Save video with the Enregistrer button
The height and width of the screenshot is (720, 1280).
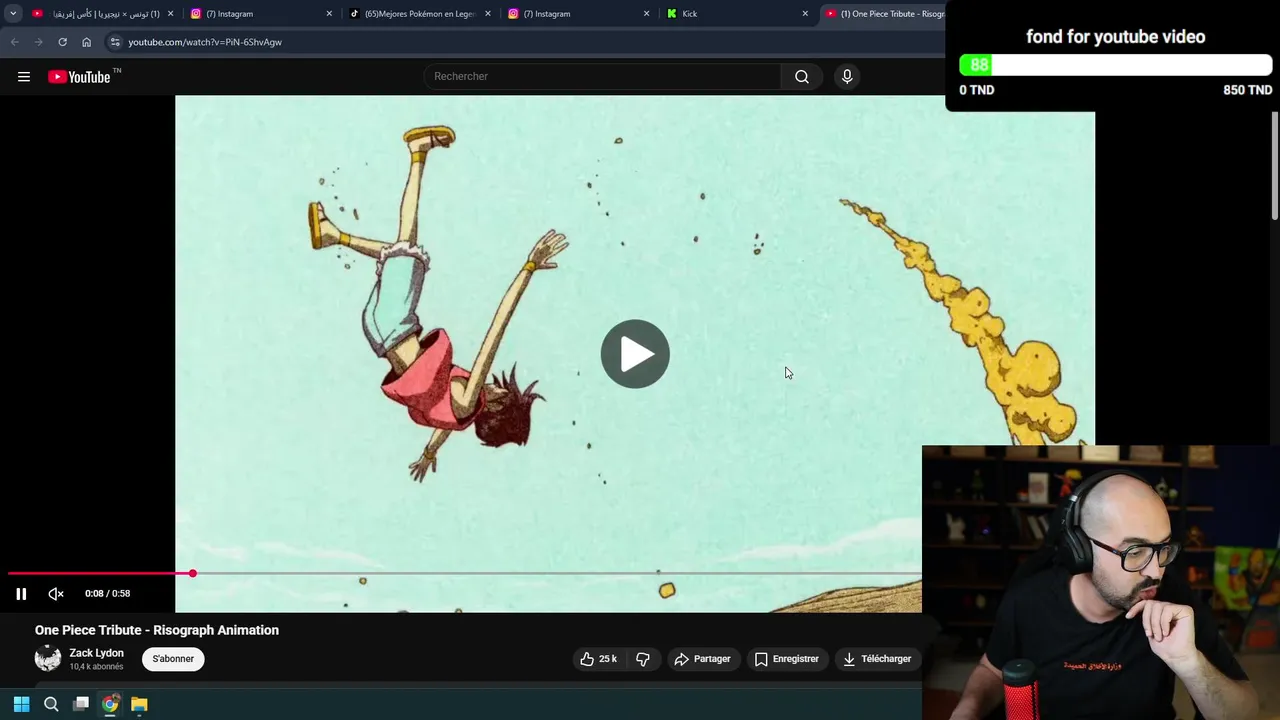click(787, 659)
